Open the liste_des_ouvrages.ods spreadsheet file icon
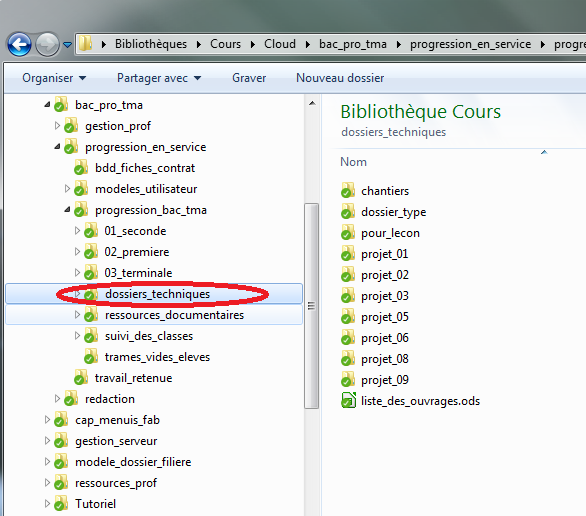The image size is (586, 516). pos(348,401)
